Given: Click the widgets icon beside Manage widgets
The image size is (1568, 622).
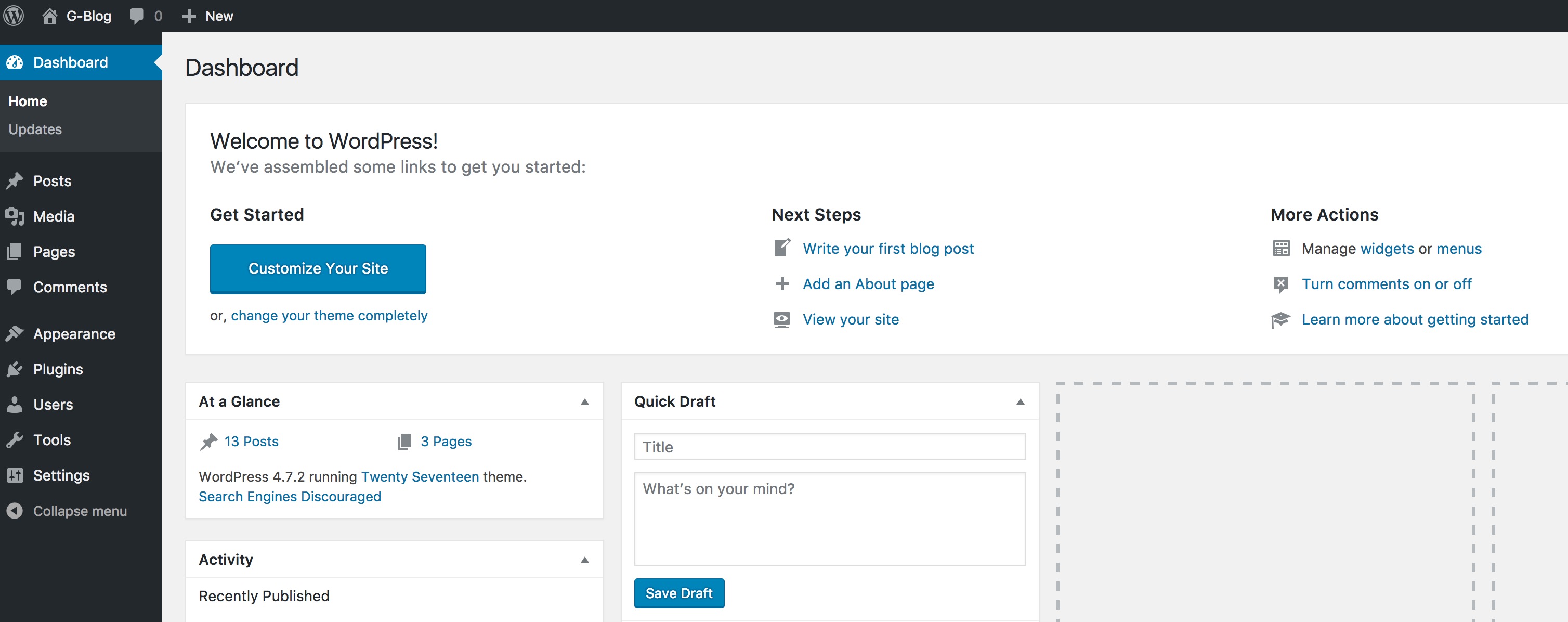Looking at the screenshot, I should [1282, 248].
